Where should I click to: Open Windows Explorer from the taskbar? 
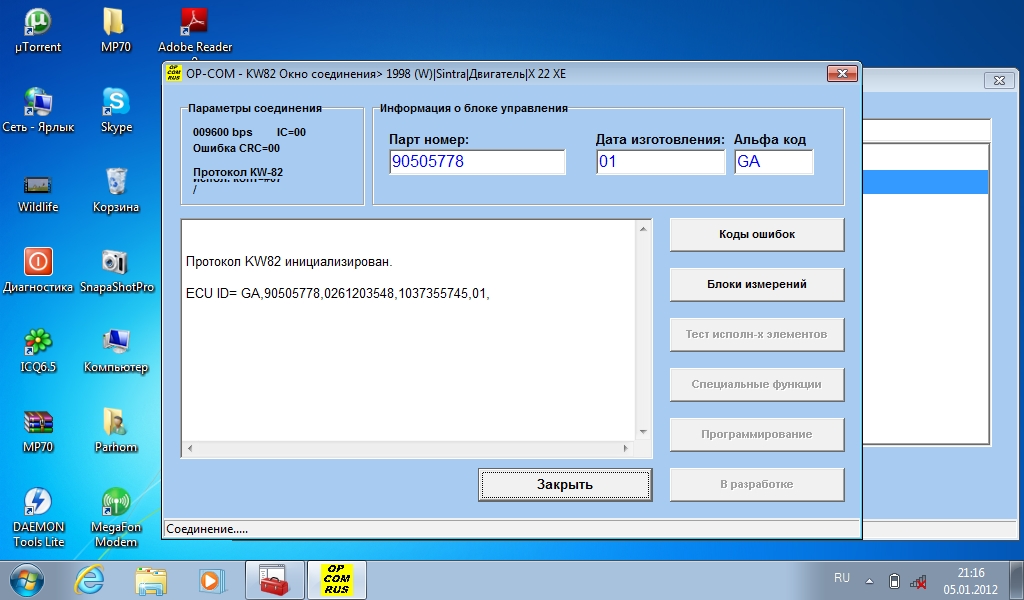pos(151,580)
